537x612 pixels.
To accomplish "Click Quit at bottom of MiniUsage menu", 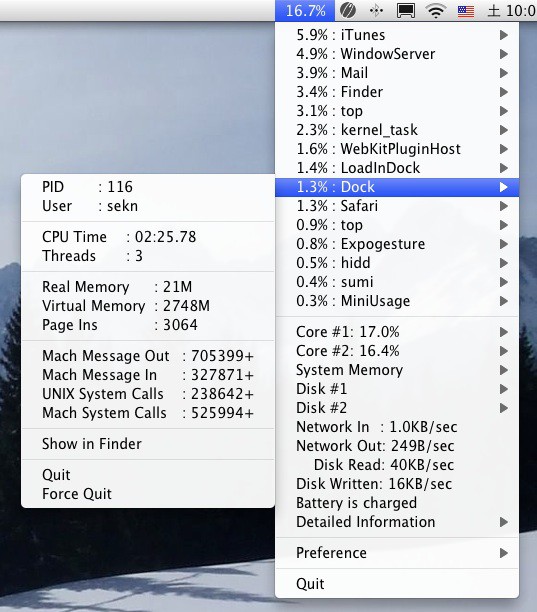I will (397, 584).
